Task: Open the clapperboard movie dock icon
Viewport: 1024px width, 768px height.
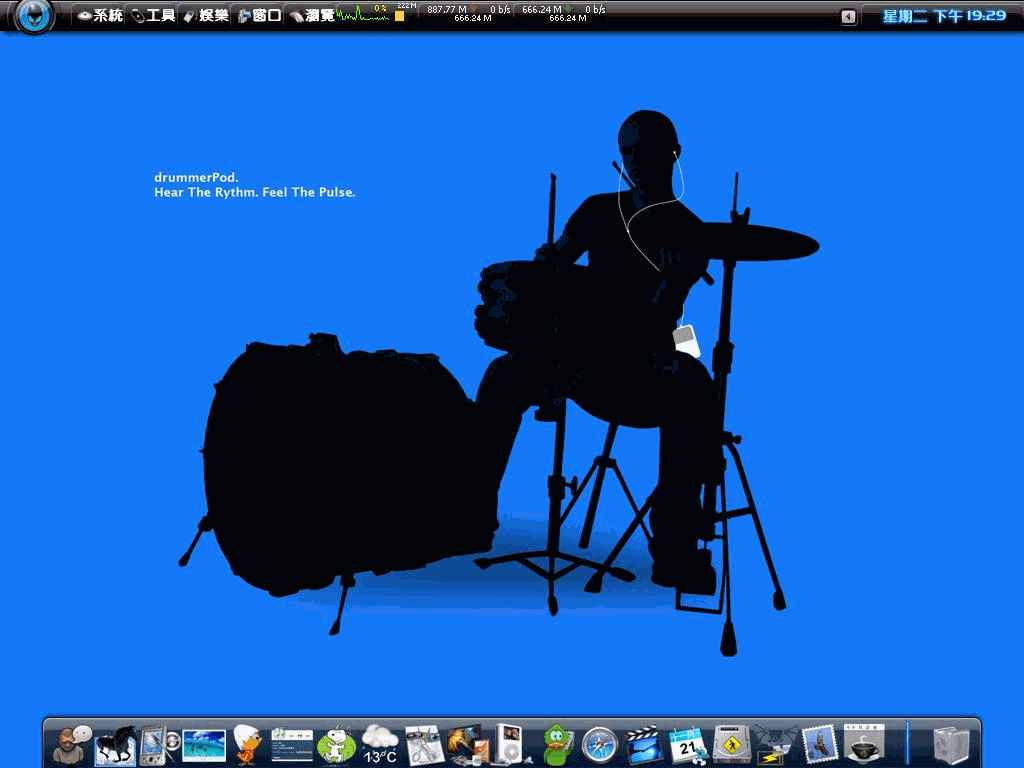Action: (643, 744)
